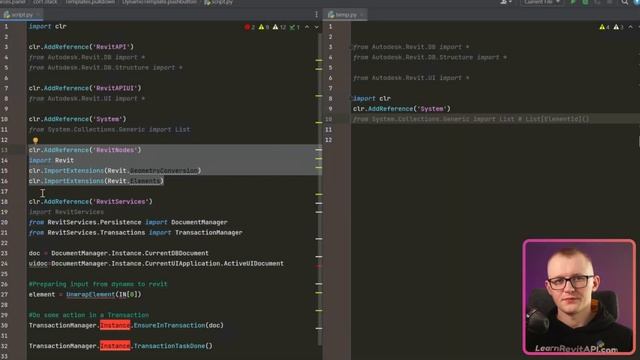This screenshot has height=360, width=640.
Task: Click clr.AddReference('RevitAPIUI') line
Action: pyautogui.click(x=85, y=88)
